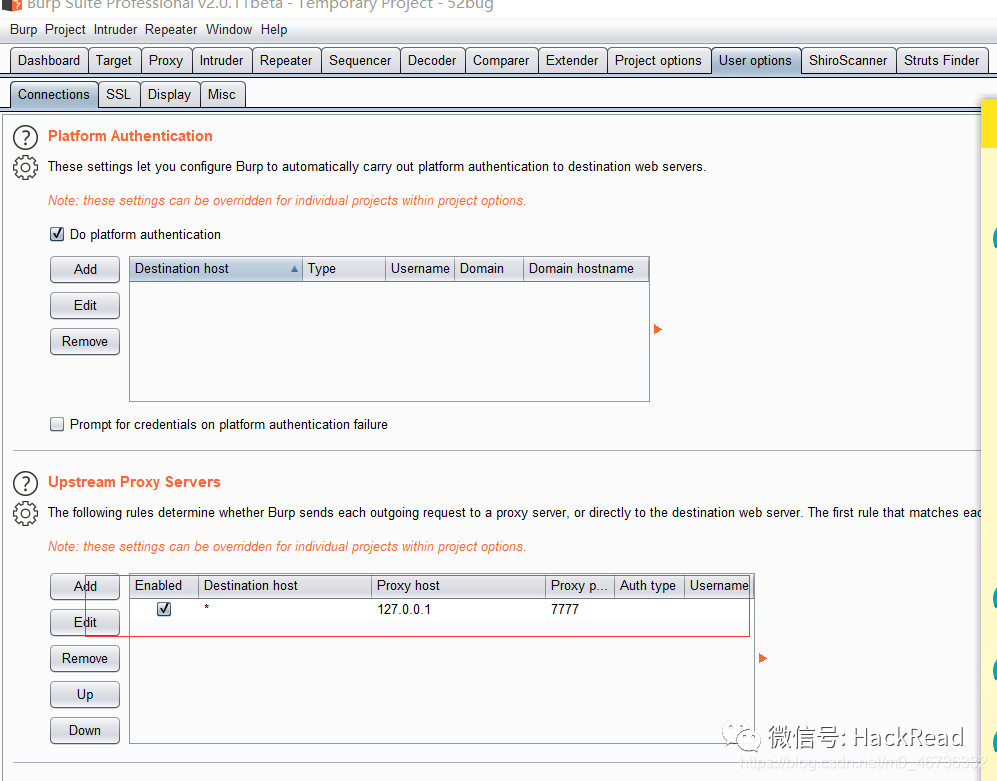Click Username column header in authentication table
This screenshot has height=781, width=997.
(420, 268)
